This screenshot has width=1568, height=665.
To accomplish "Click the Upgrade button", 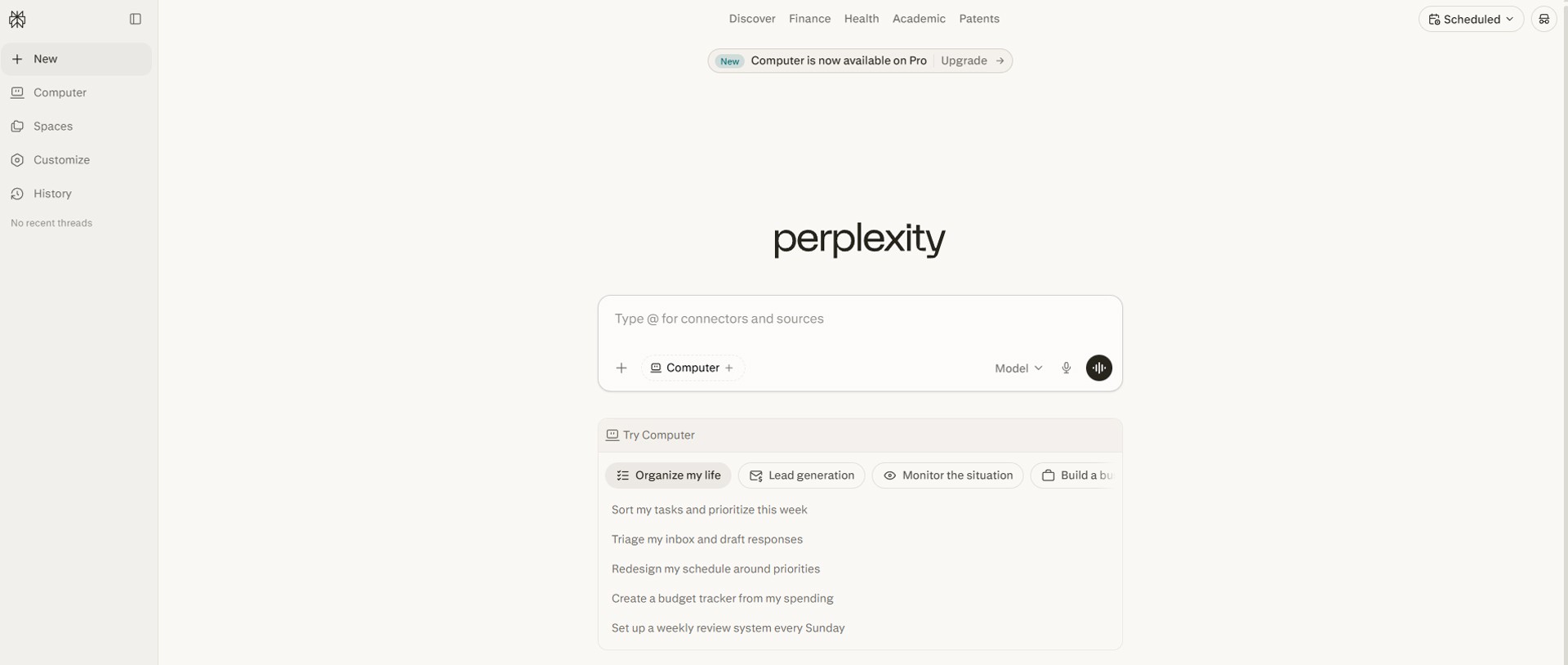I will (964, 60).
